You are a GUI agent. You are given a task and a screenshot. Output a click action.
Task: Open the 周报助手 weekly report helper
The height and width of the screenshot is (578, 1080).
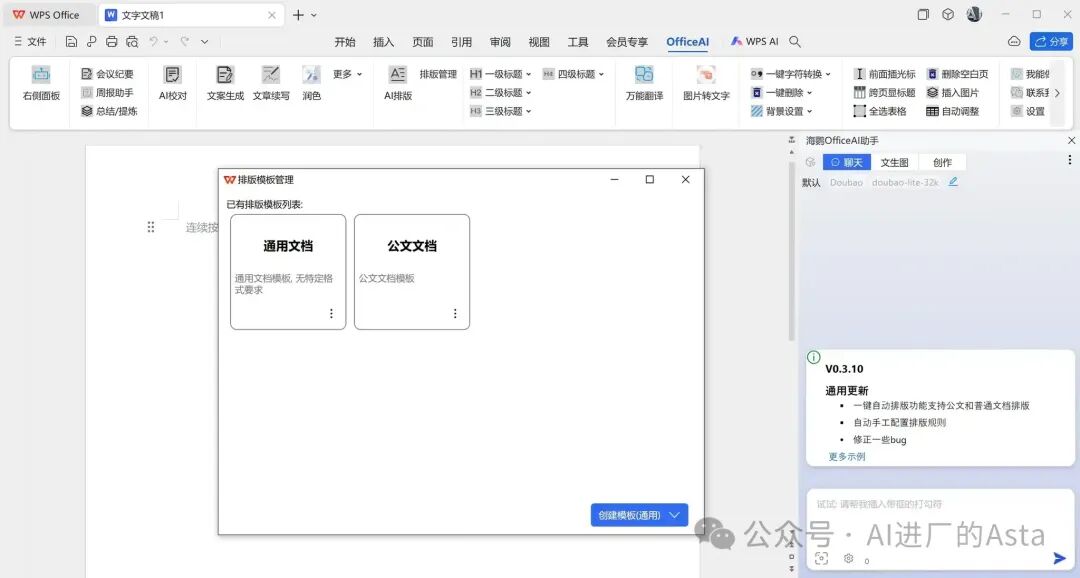coord(107,92)
